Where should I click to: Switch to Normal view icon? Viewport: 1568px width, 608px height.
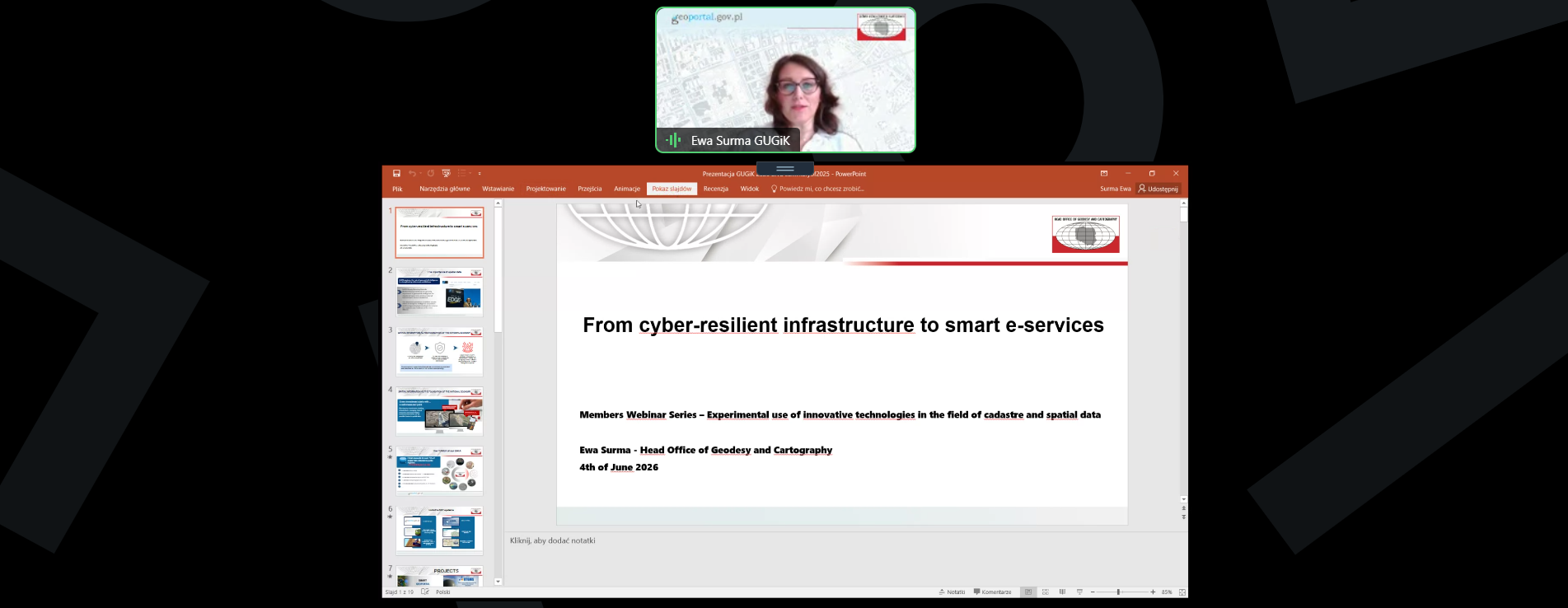pos(1027,592)
